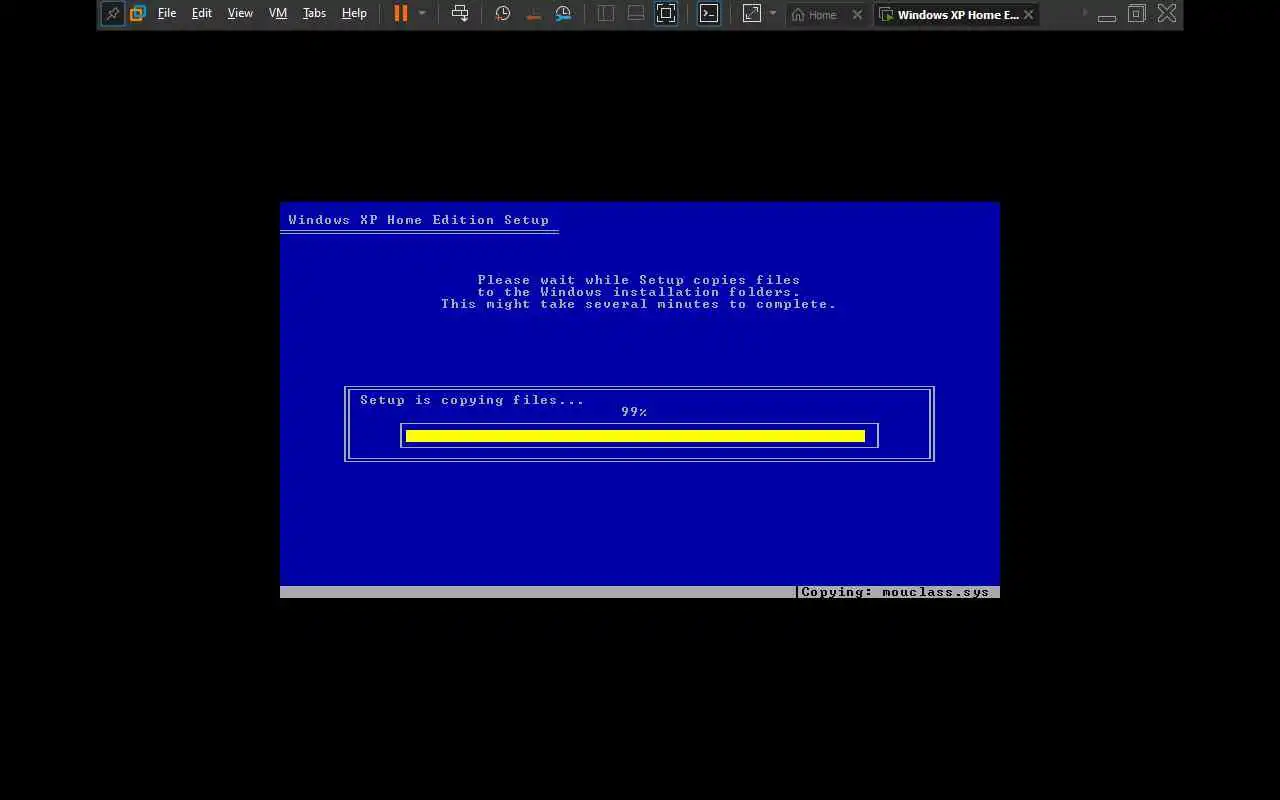
Task: Pause the virtual machine with the orange button
Action: [x=401, y=14]
